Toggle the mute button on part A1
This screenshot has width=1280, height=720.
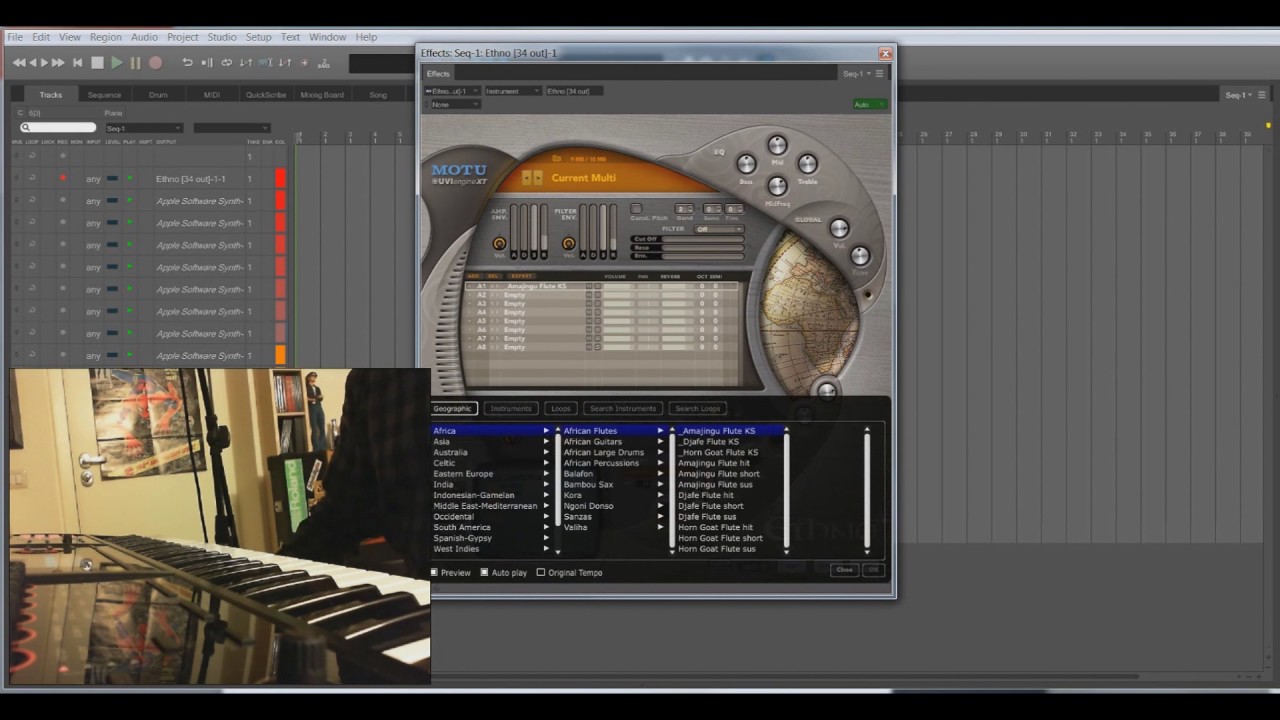[588, 286]
